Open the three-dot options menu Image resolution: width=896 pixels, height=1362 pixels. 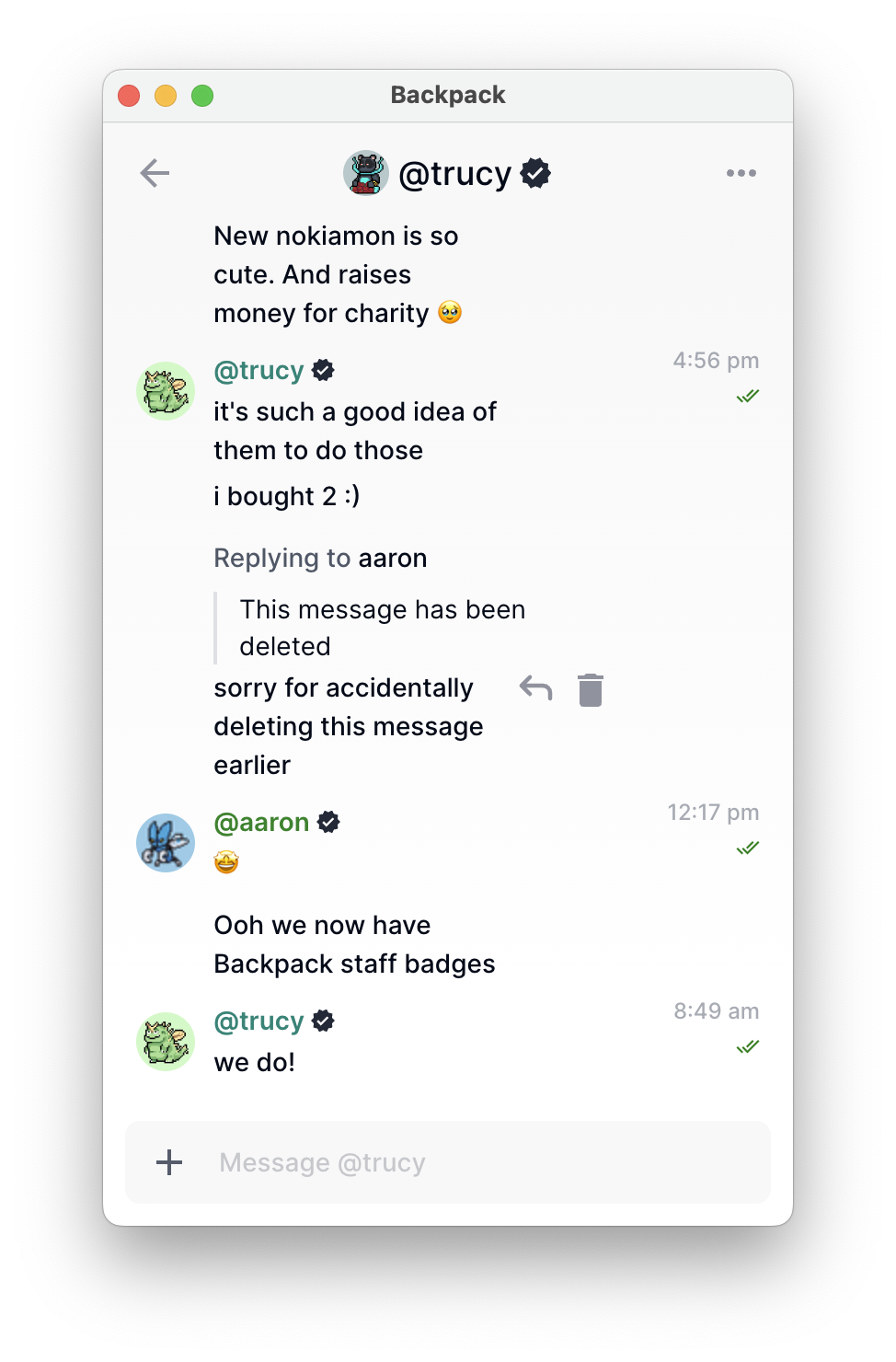click(741, 172)
